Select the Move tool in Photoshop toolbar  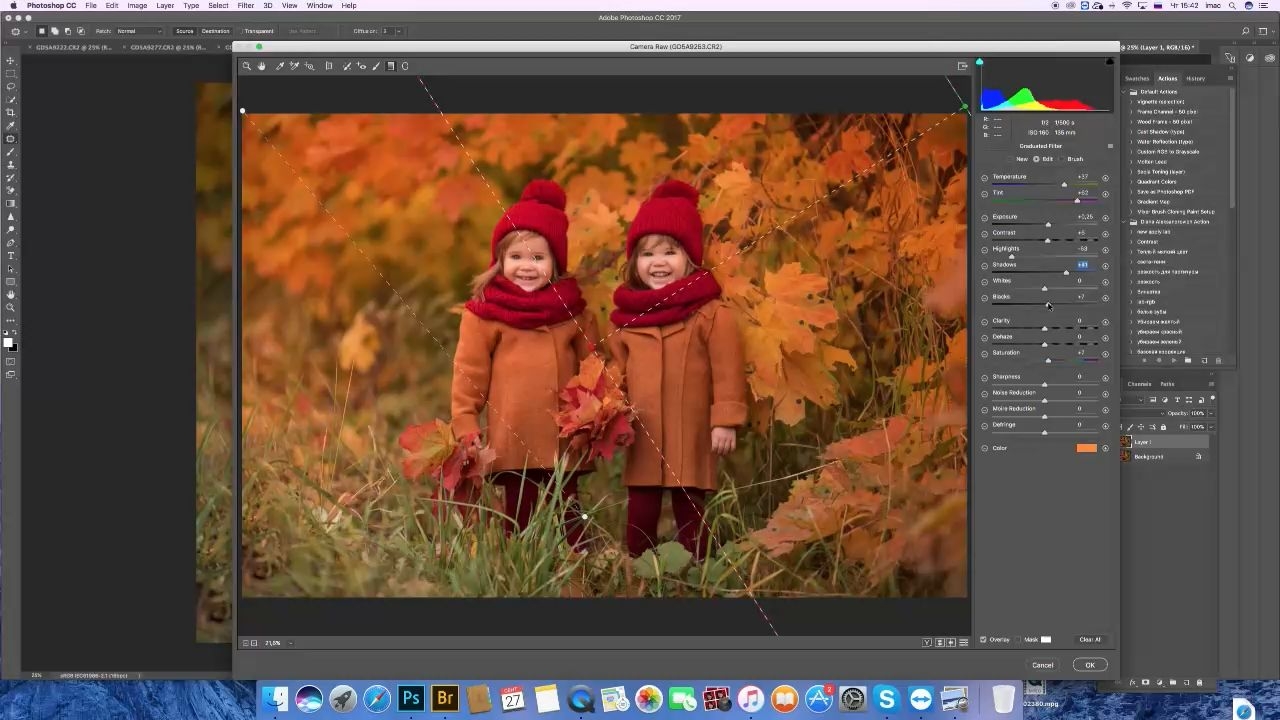[11, 61]
